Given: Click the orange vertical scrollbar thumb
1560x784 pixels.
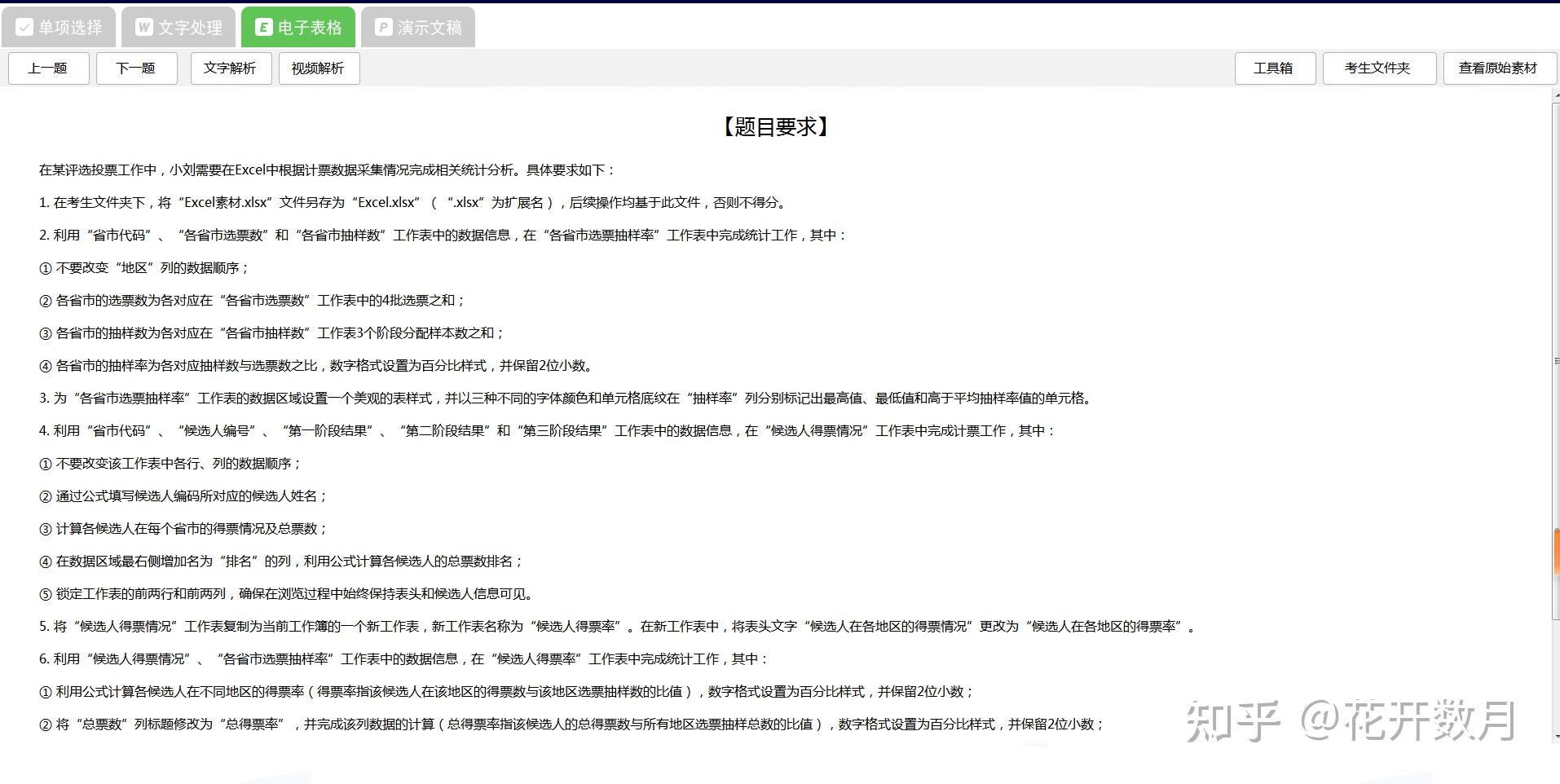Looking at the screenshot, I should click(x=1557, y=552).
